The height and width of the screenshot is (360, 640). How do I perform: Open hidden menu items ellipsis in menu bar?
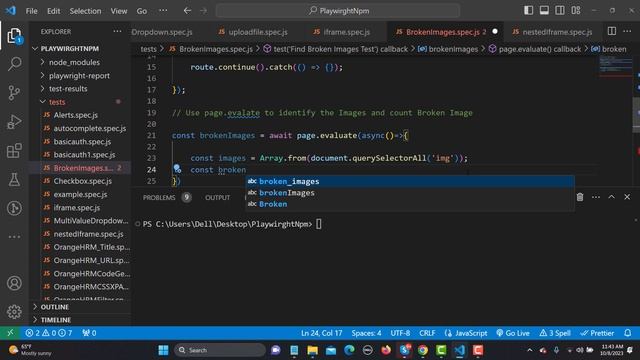[x=163, y=11]
